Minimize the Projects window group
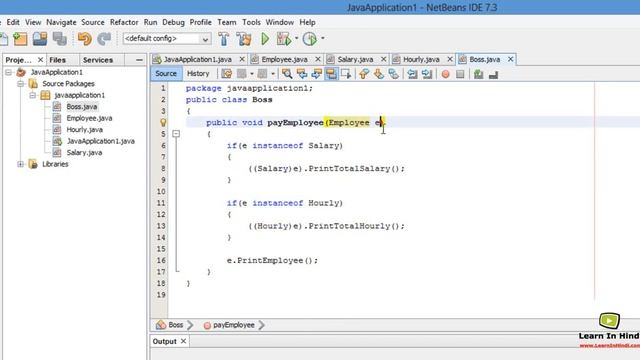 [x=139, y=60]
